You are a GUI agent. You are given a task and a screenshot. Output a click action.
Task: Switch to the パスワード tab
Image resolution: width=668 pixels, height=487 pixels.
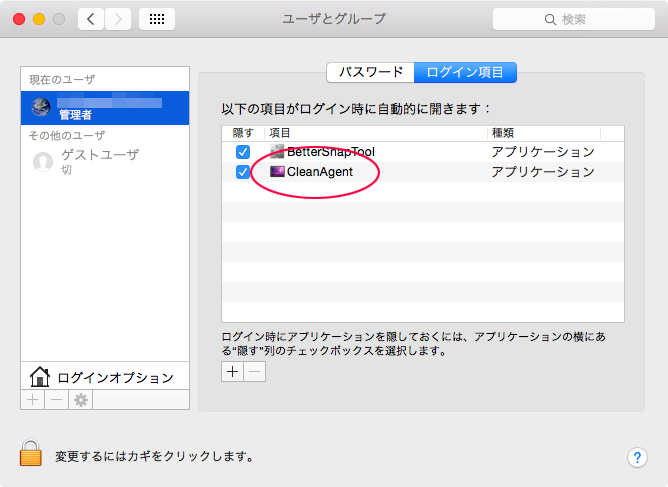point(370,72)
